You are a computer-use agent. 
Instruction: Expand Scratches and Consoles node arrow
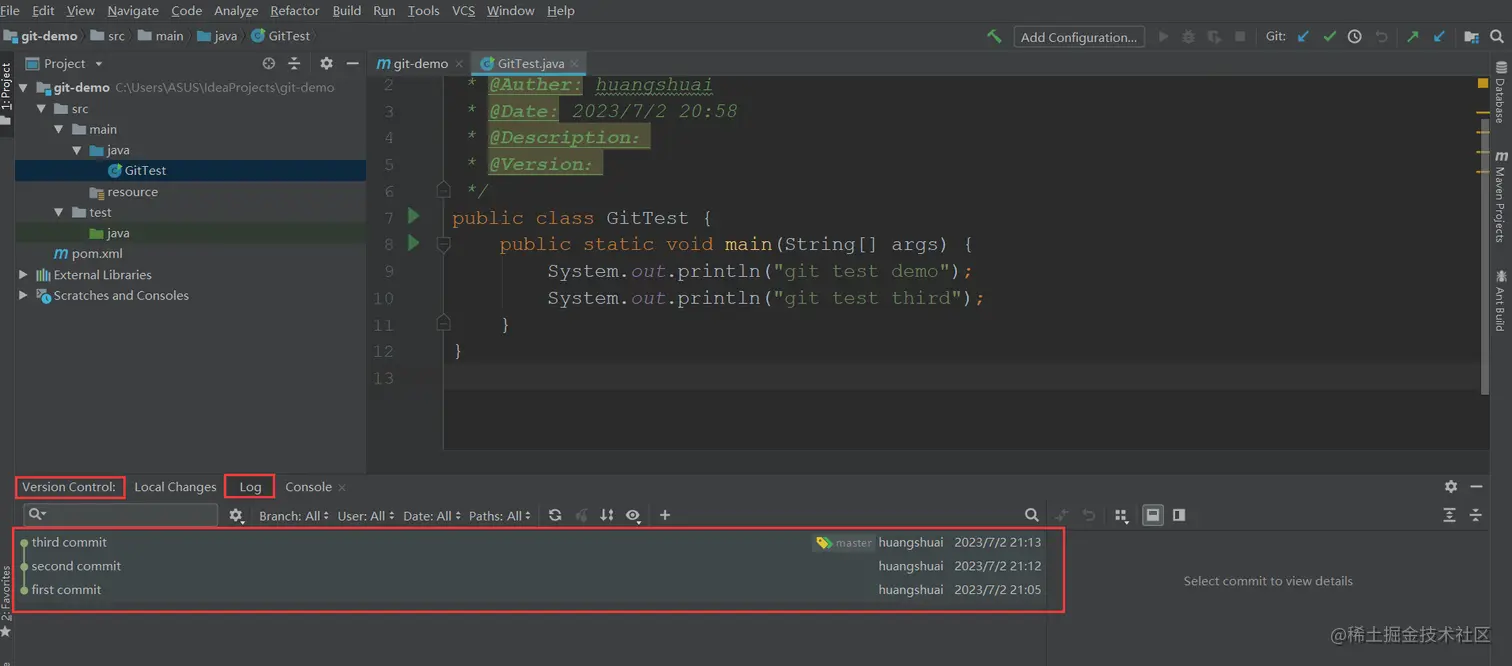pos(23,295)
